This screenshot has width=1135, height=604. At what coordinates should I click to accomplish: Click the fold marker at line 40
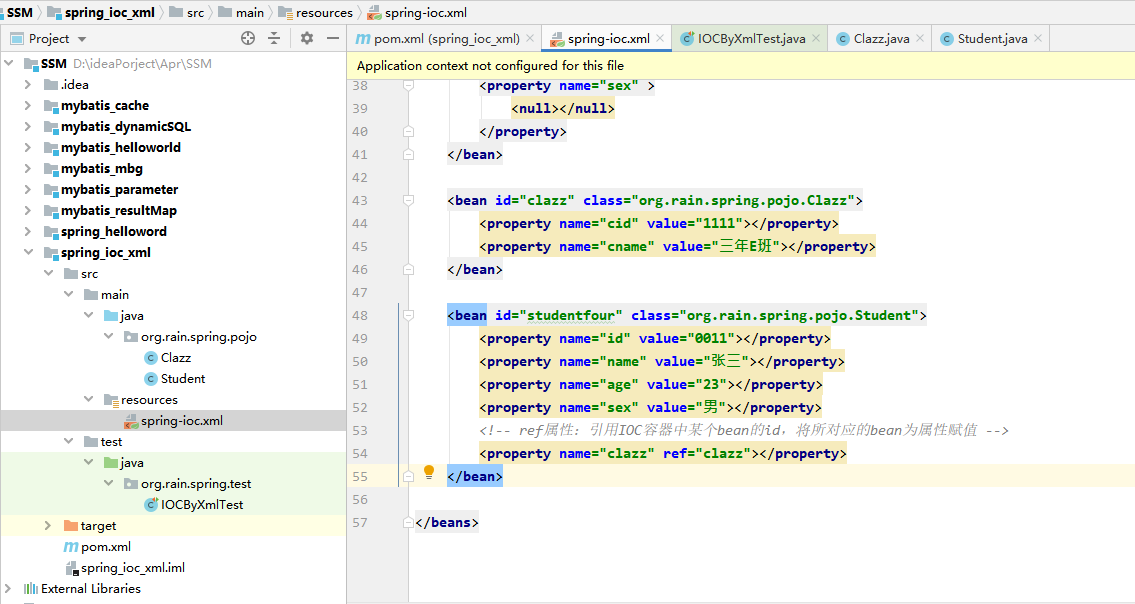coord(408,132)
